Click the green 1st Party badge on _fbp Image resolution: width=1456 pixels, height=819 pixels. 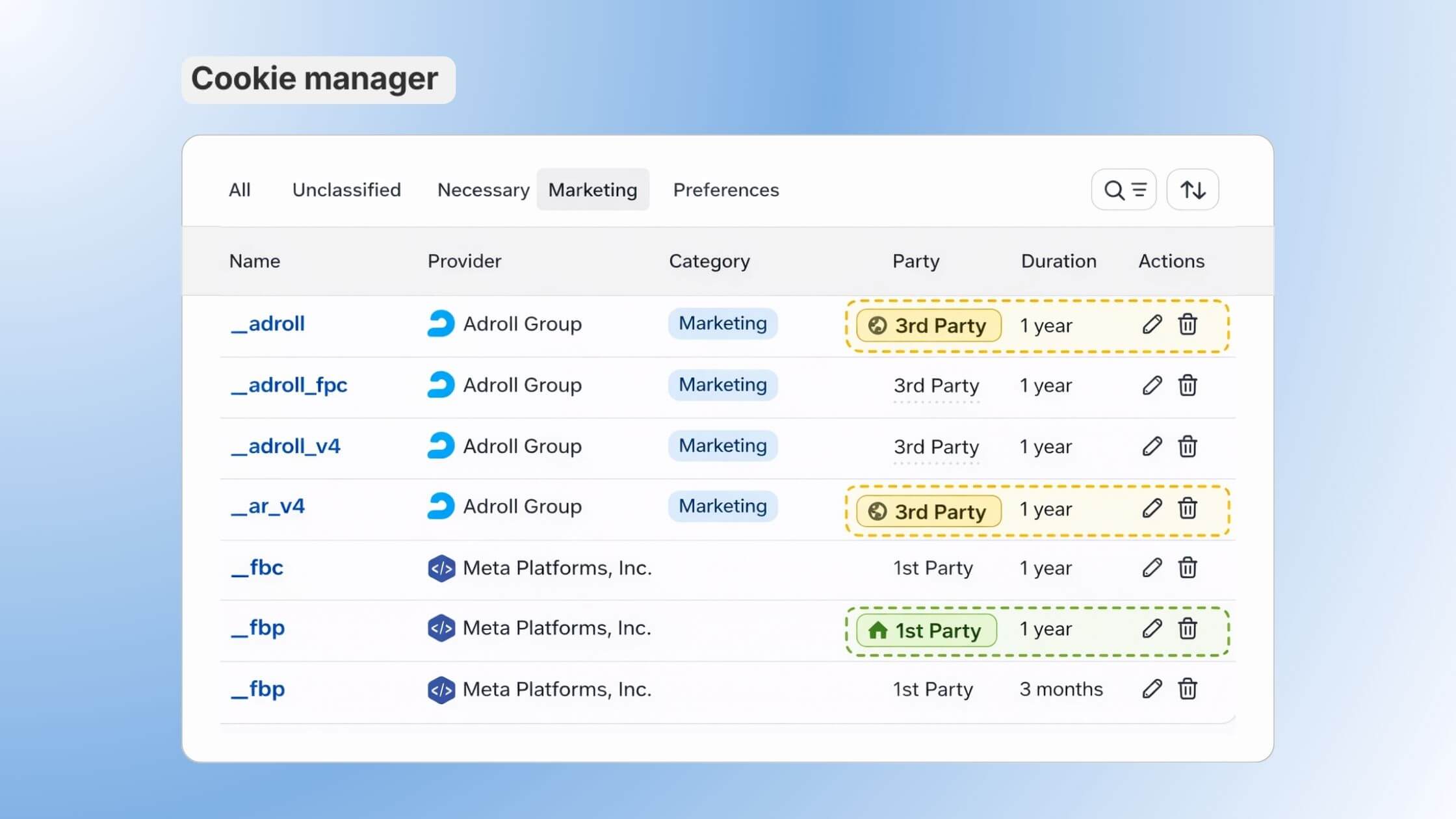point(926,629)
